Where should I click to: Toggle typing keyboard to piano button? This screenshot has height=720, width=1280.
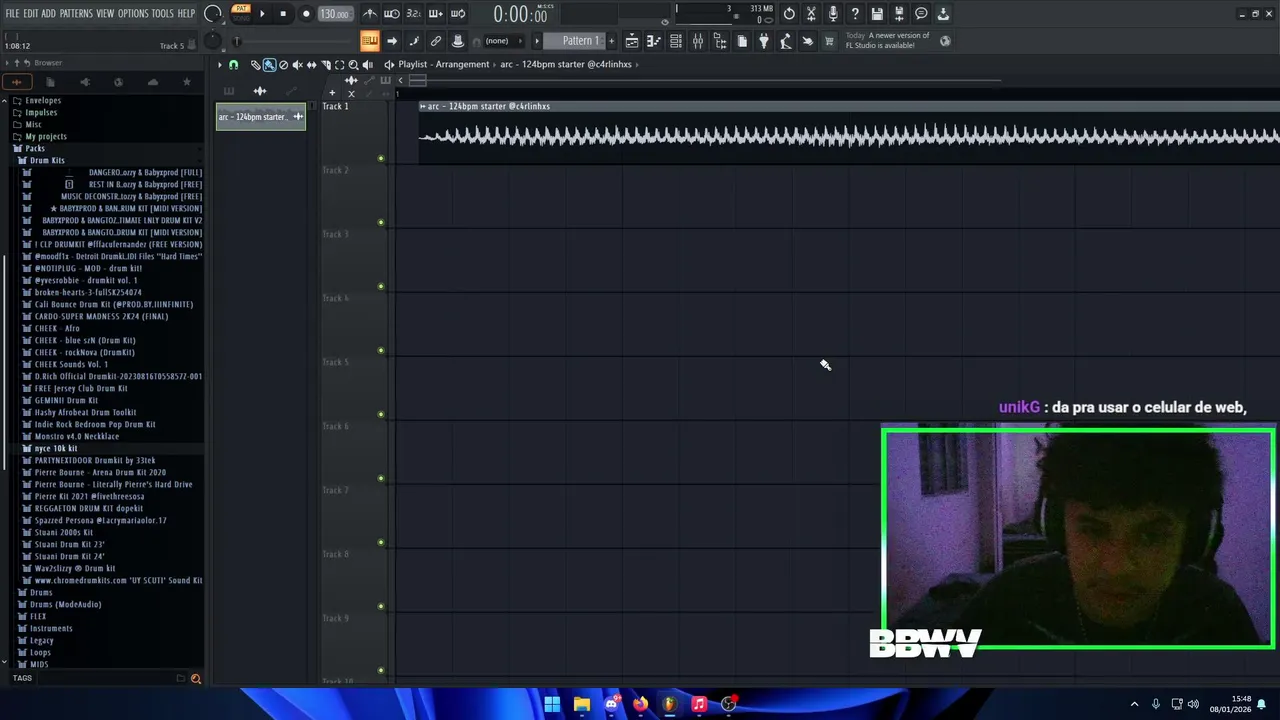(370, 41)
